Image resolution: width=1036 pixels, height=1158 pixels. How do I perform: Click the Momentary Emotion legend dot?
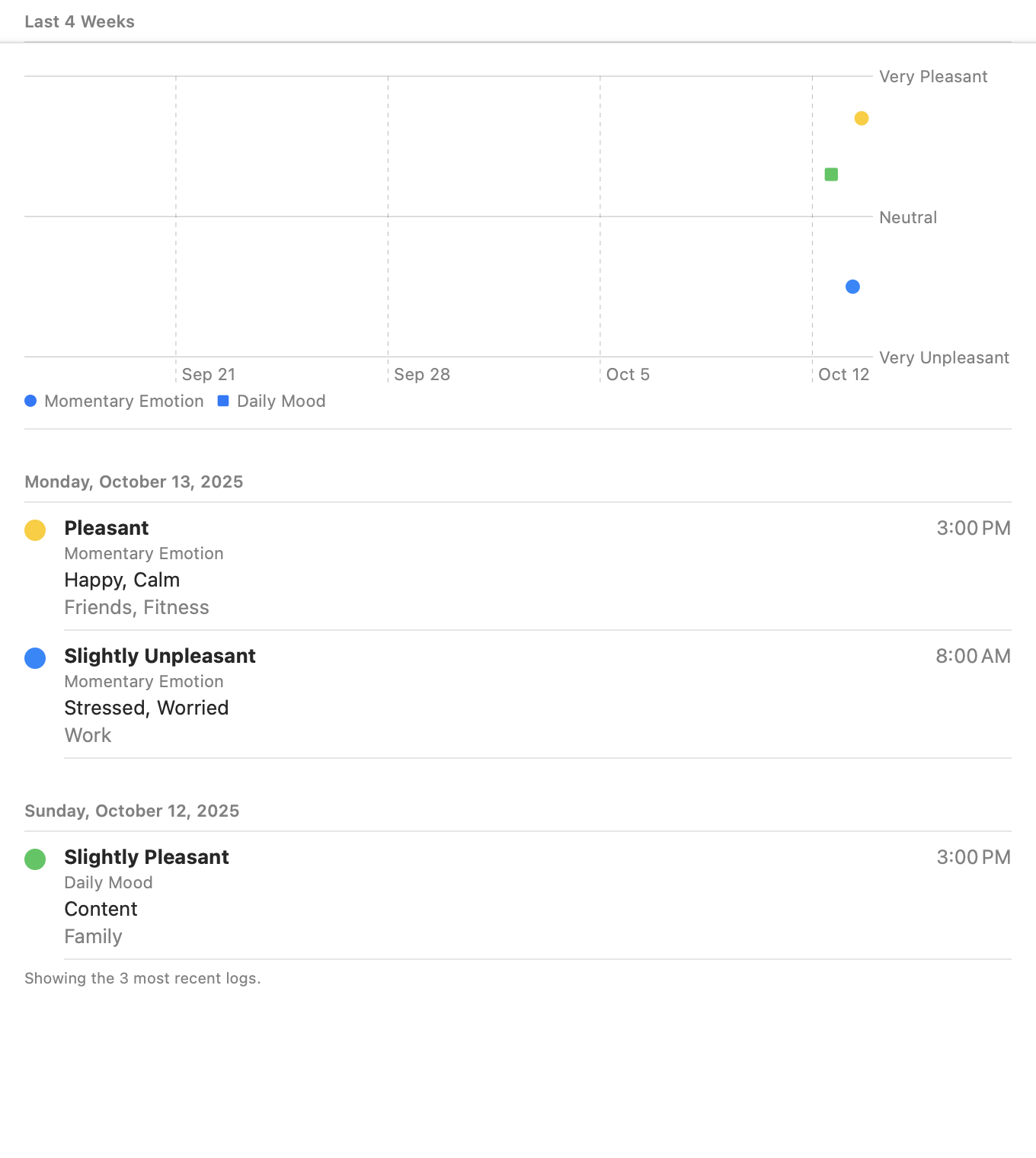(30, 401)
